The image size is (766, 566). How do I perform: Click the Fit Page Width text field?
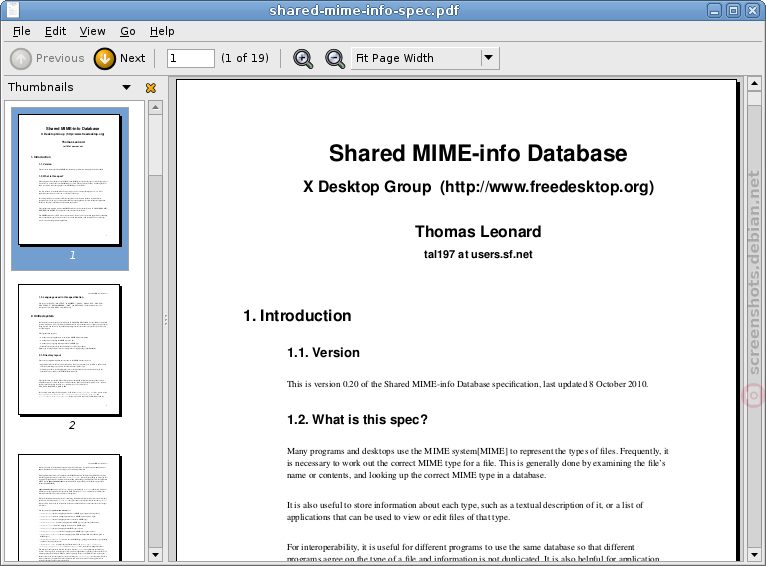pos(416,58)
